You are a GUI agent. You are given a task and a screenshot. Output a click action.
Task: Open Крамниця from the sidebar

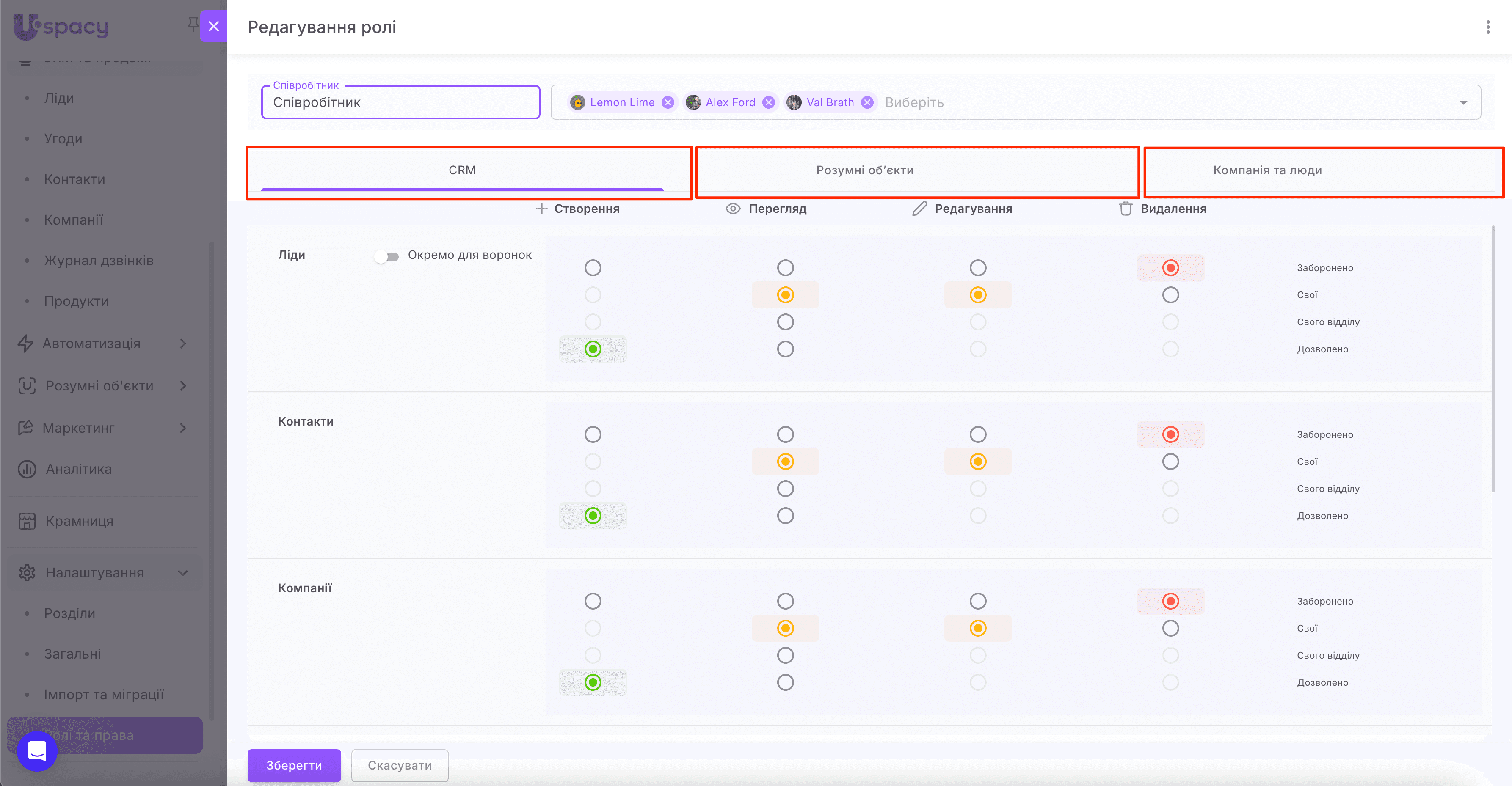pyautogui.click(x=79, y=521)
